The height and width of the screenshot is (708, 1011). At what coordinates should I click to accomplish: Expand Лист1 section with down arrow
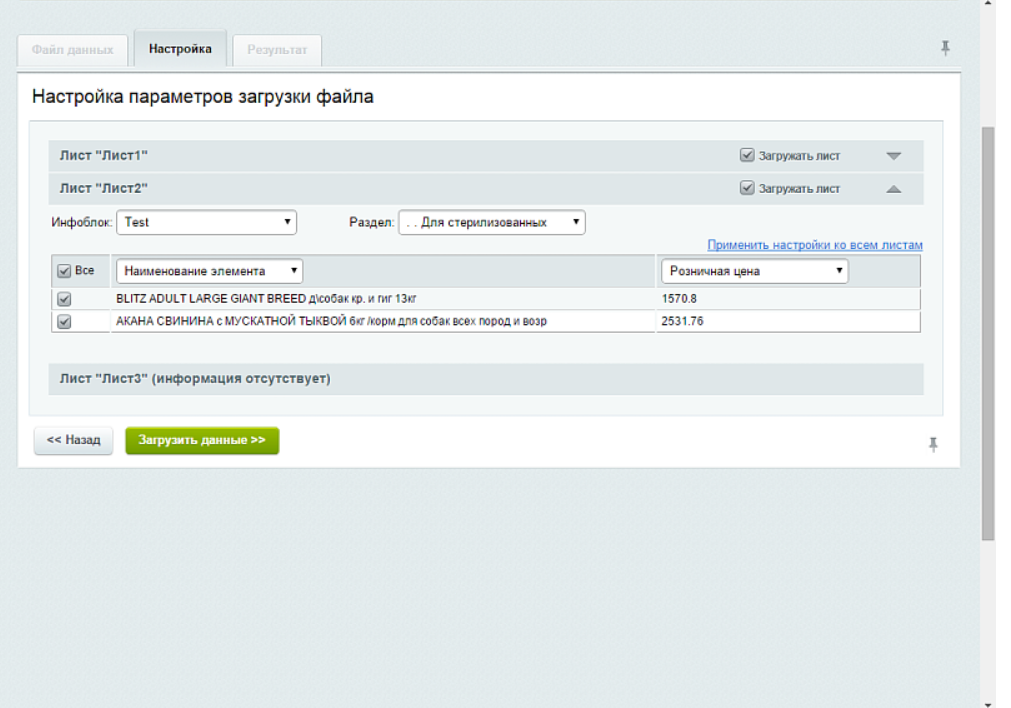(x=893, y=156)
